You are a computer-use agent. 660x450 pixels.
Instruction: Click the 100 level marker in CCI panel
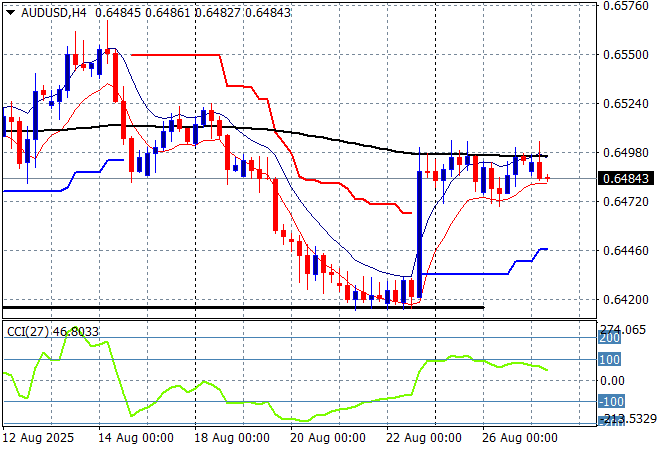pos(609,359)
